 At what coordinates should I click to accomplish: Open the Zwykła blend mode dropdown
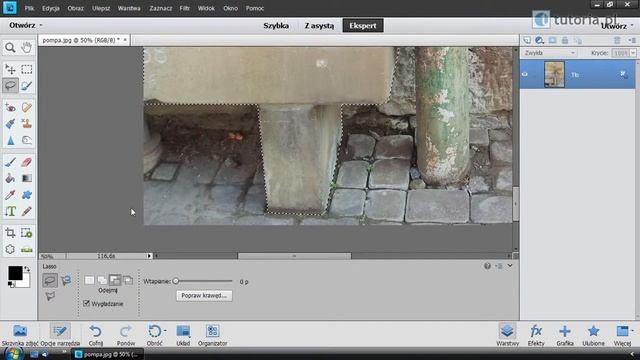pos(549,53)
